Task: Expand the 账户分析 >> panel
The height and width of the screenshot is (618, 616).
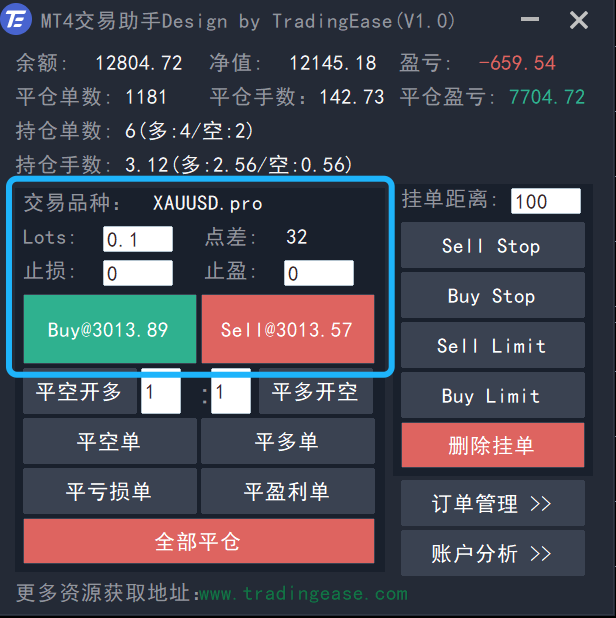Action: point(492,553)
